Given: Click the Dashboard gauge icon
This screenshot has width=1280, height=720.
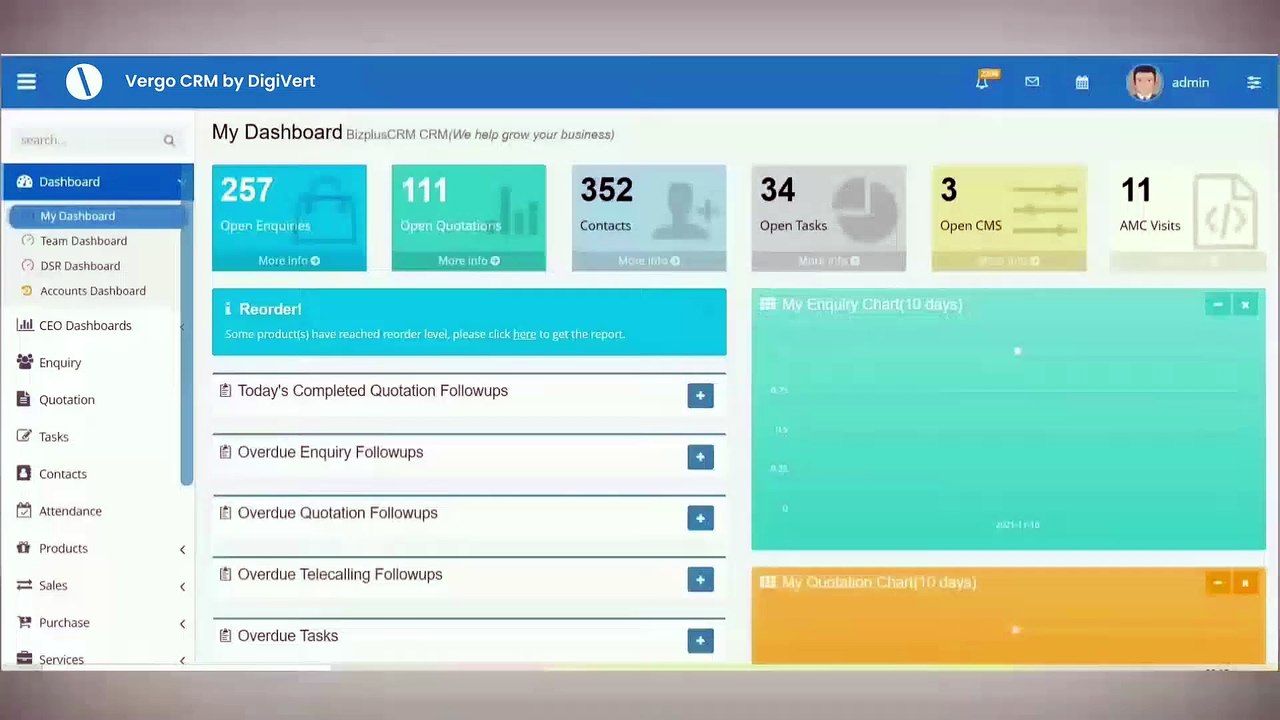Looking at the screenshot, I should 24,181.
